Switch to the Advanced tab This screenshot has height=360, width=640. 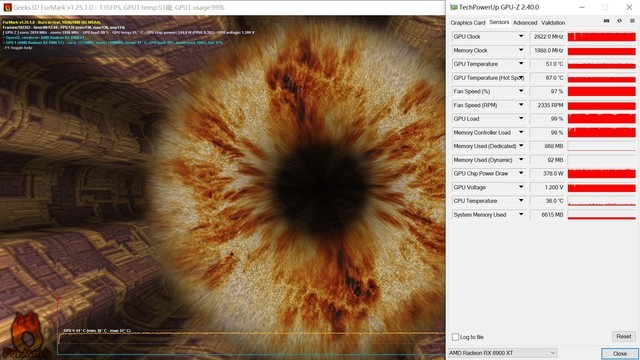pos(525,23)
